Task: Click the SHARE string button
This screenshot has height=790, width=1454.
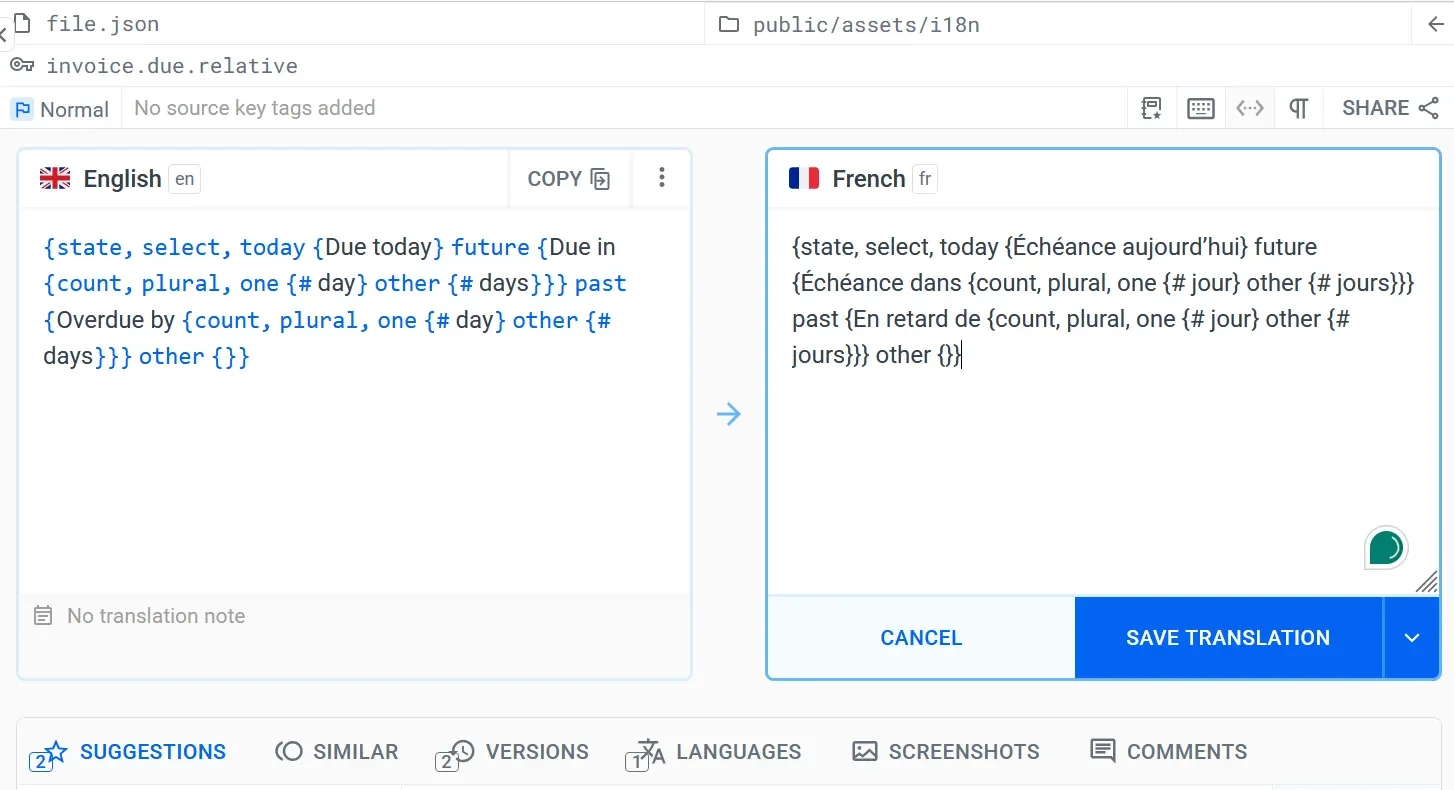Action: [x=1390, y=109]
